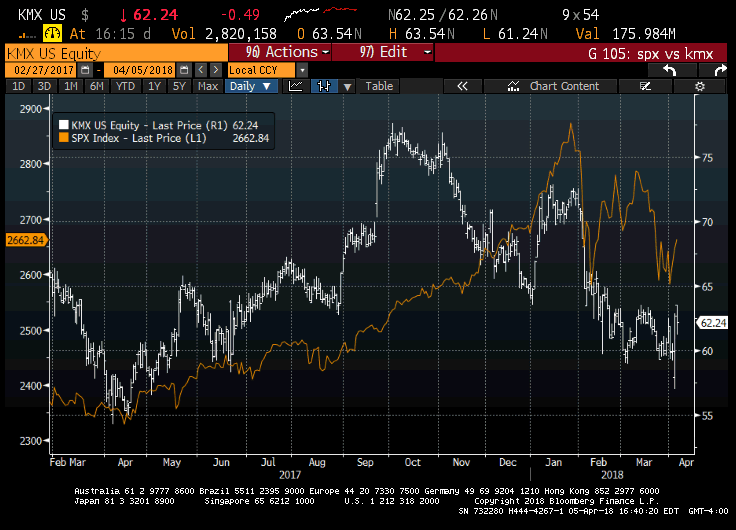Click the 62.24 right axis price label

coord(713,323)
